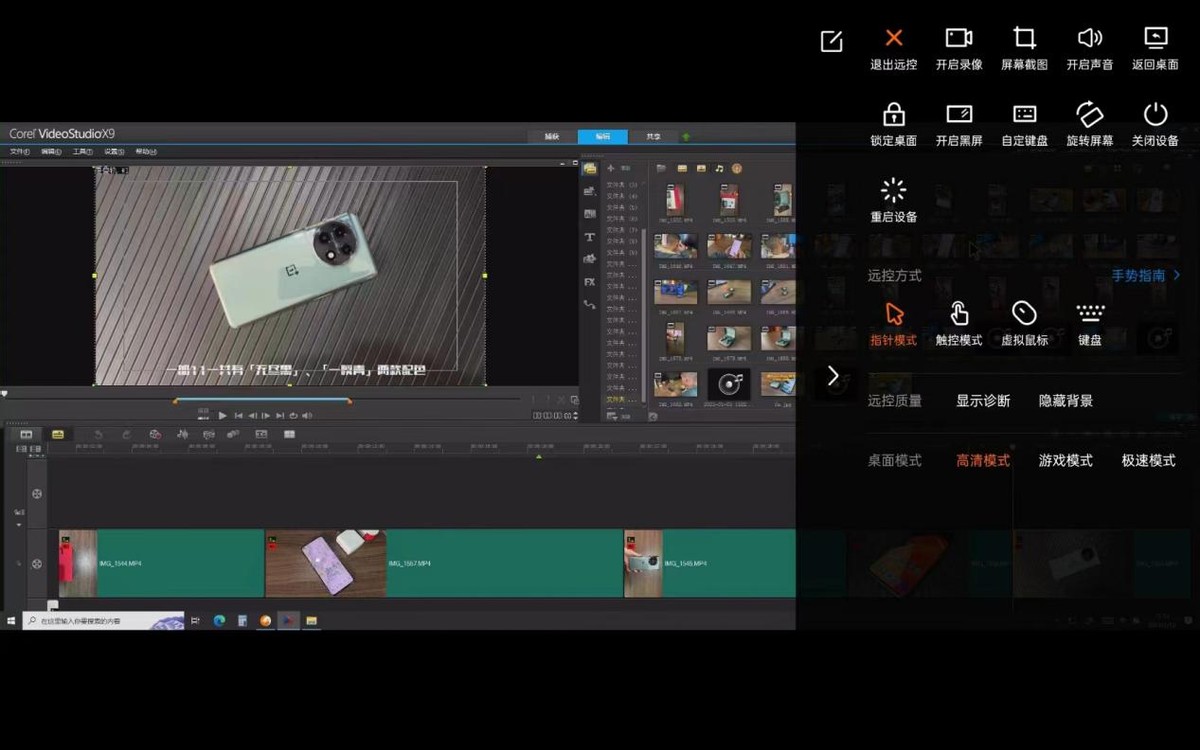Click the 显示诊断 show diagnostics button
Image resolution: width=1200 pixels, height=750 pixels.
tap(983, 401)
